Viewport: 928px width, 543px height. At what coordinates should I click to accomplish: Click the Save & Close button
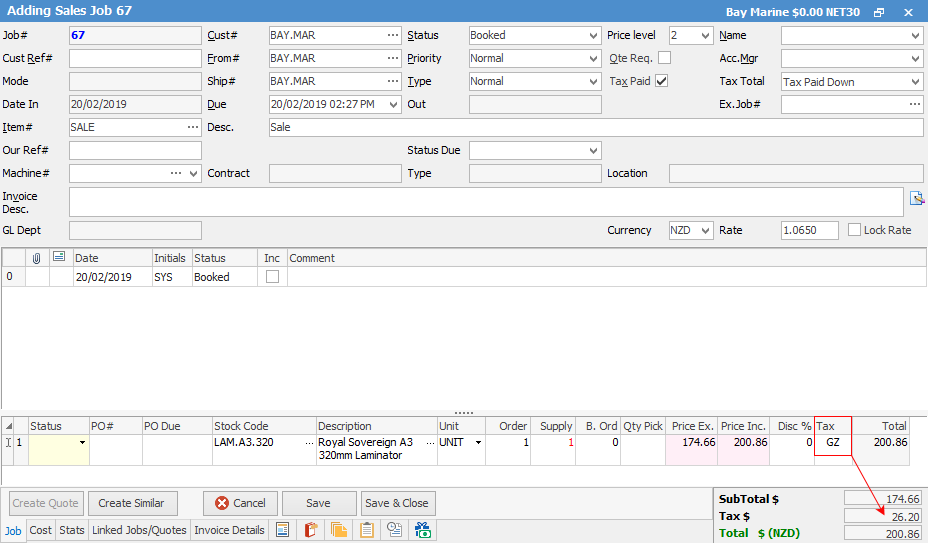click(397, 503)
